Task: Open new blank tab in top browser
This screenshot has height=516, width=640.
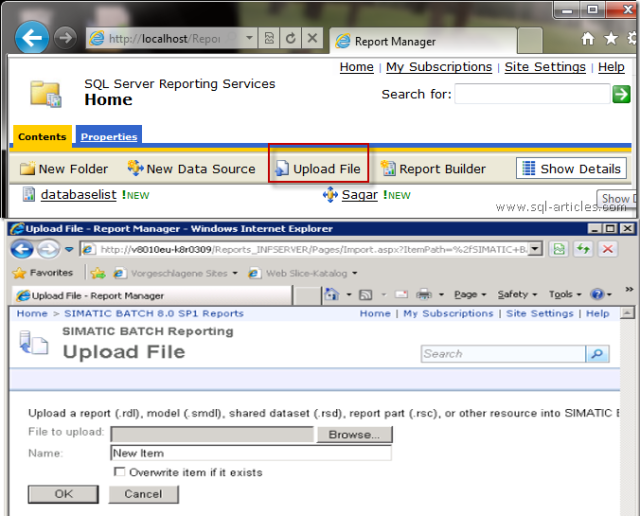Action: pyautogui.click(x=530, y=41)
